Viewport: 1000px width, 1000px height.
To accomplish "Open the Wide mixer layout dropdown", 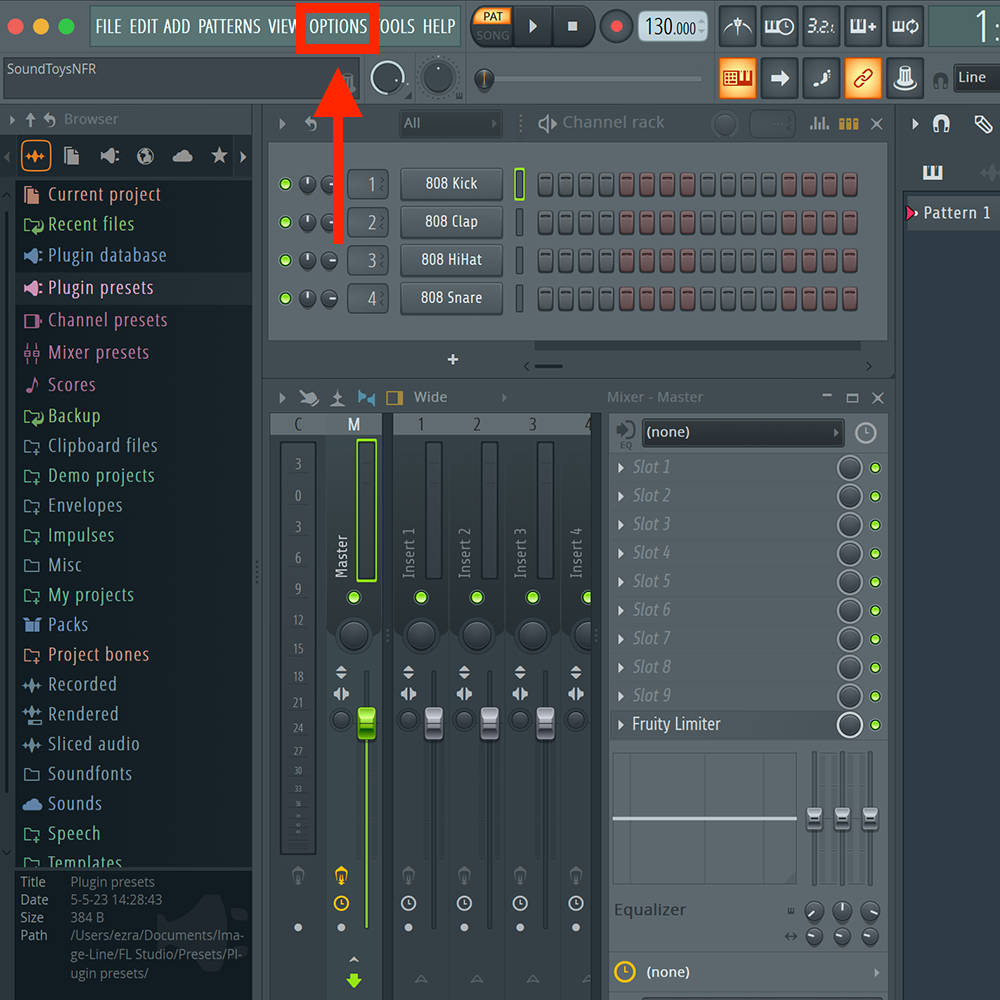I will tap(459, 397).
